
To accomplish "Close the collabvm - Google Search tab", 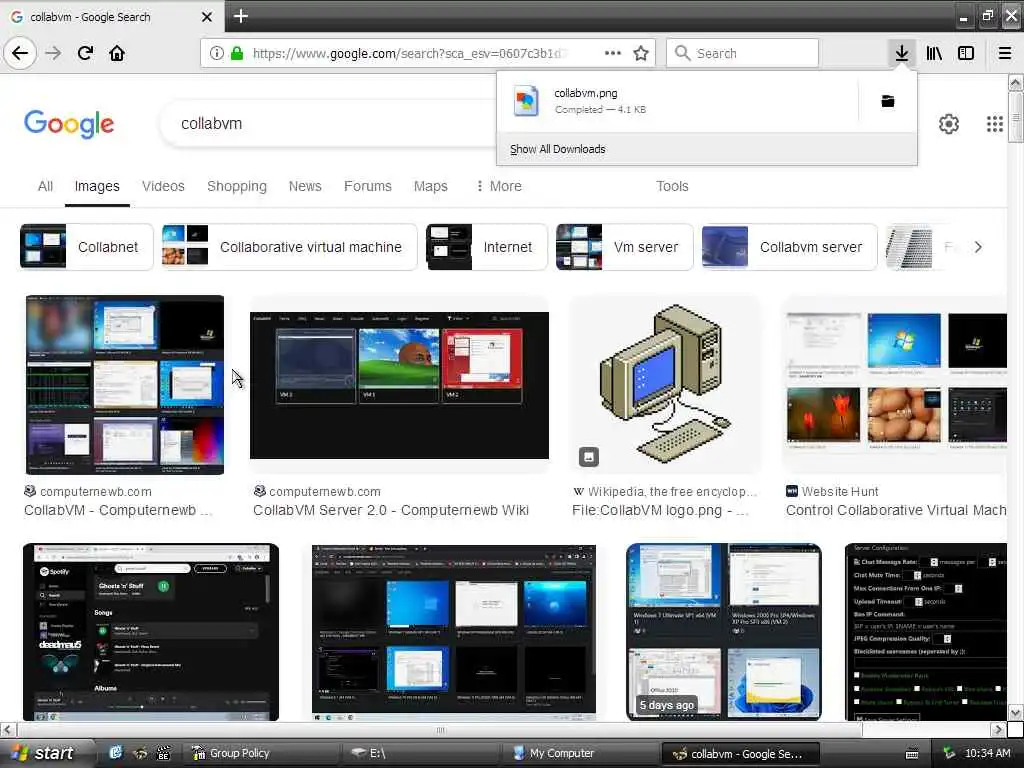I will (x=206, y=16).
